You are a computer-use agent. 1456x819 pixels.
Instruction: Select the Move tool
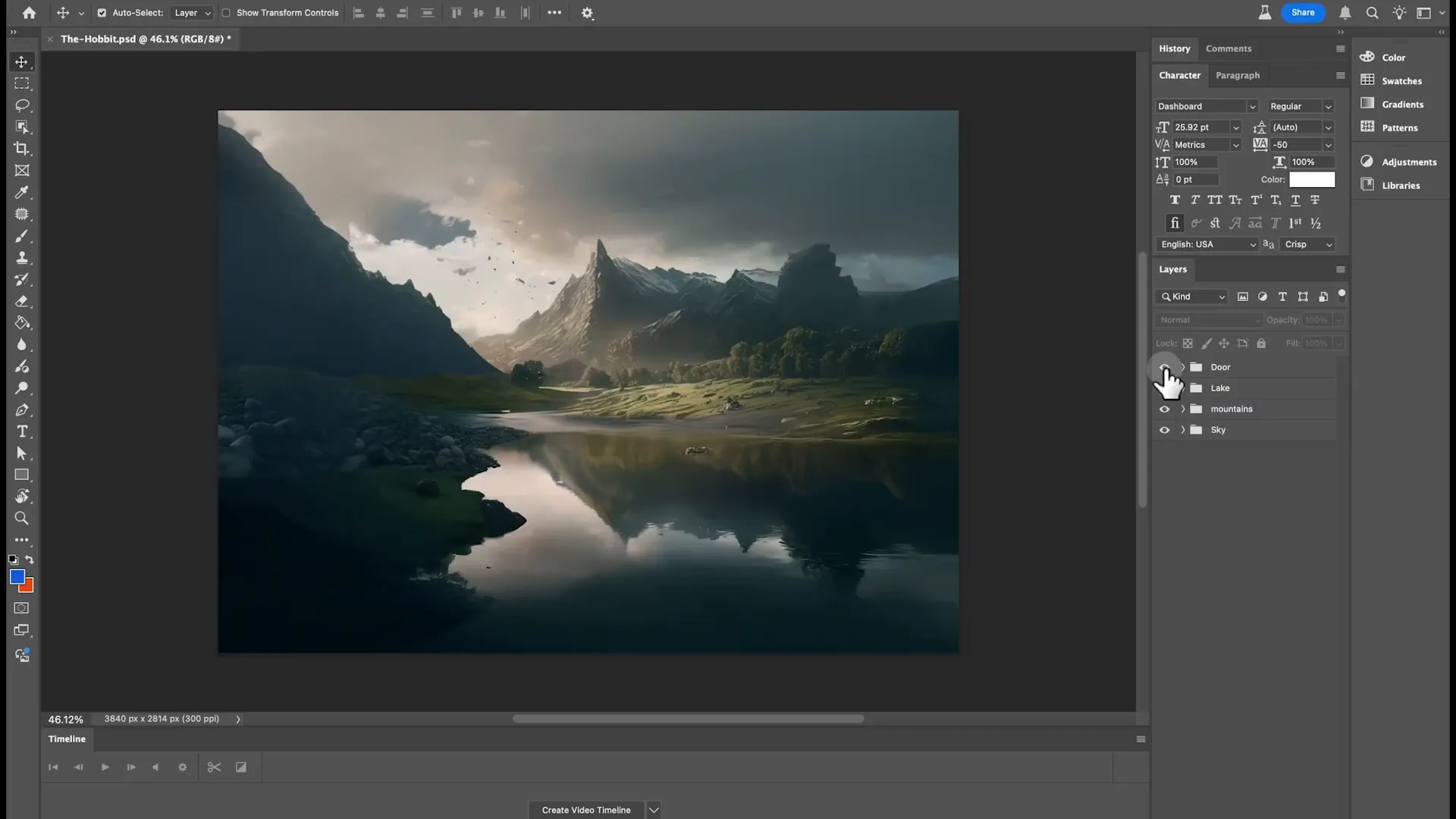tap(21, 61)
